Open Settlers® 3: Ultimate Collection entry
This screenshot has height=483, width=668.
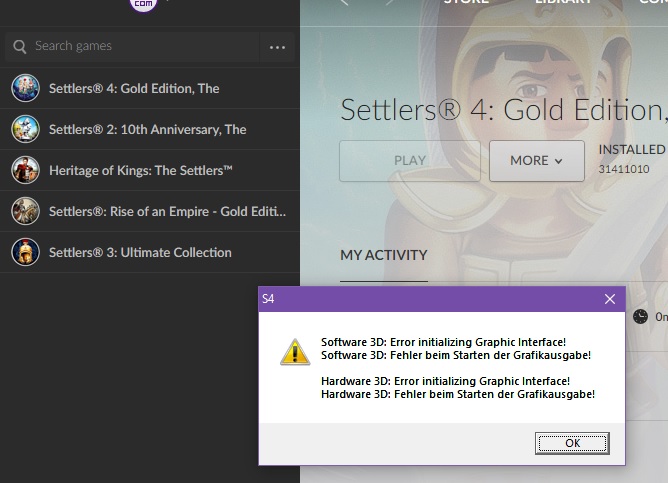tap(150, 252)
